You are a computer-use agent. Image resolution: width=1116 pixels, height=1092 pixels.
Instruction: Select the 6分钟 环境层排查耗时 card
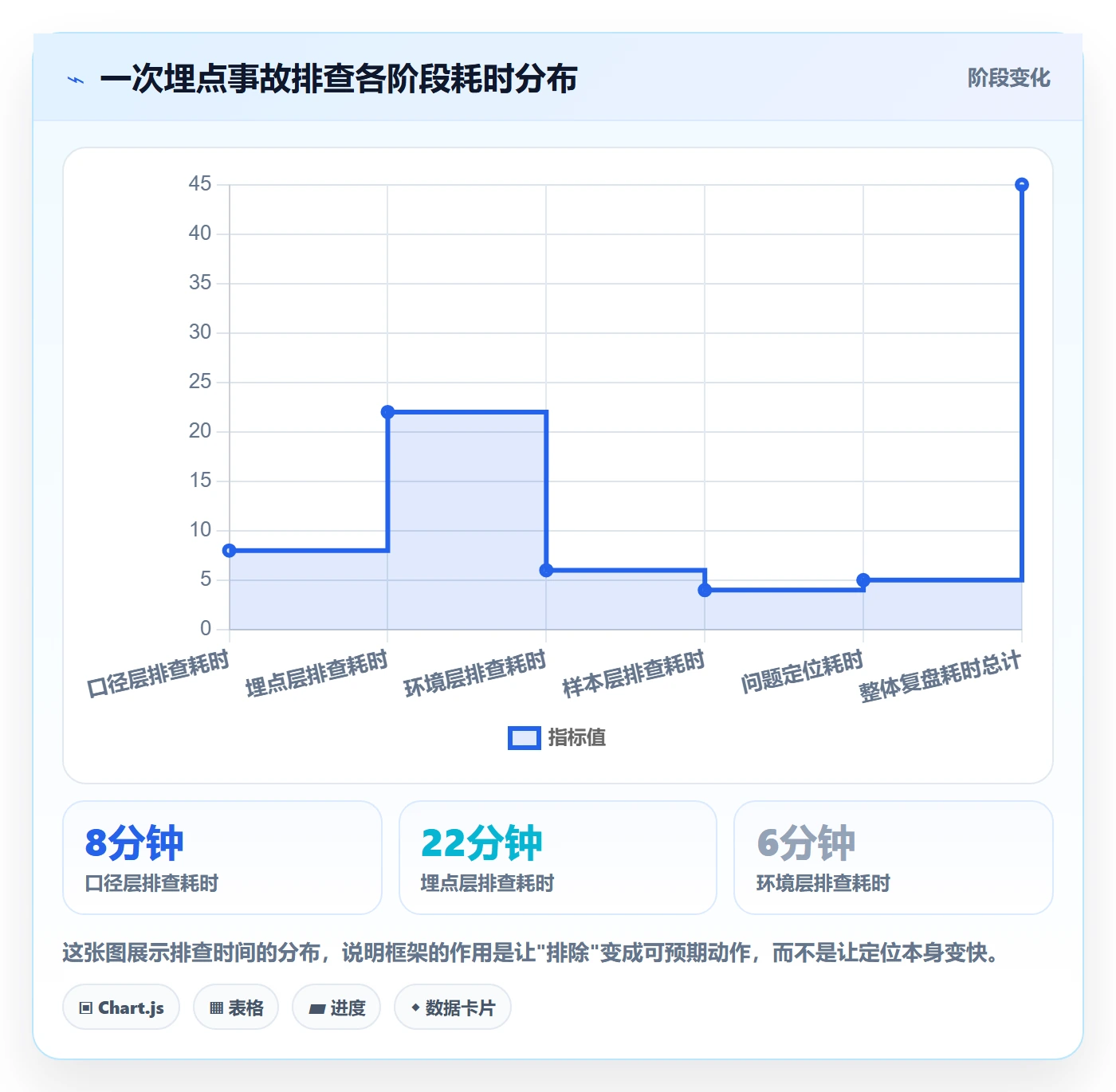click(x=894, y=858)
